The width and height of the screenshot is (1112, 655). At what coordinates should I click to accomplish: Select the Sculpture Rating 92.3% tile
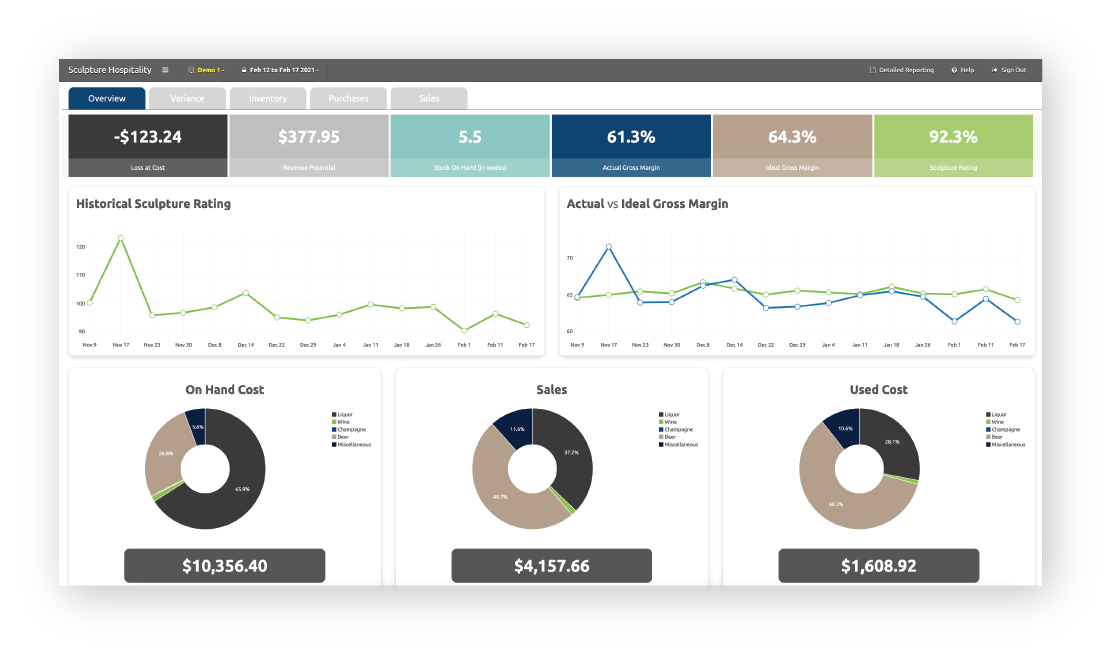point(954,145)
